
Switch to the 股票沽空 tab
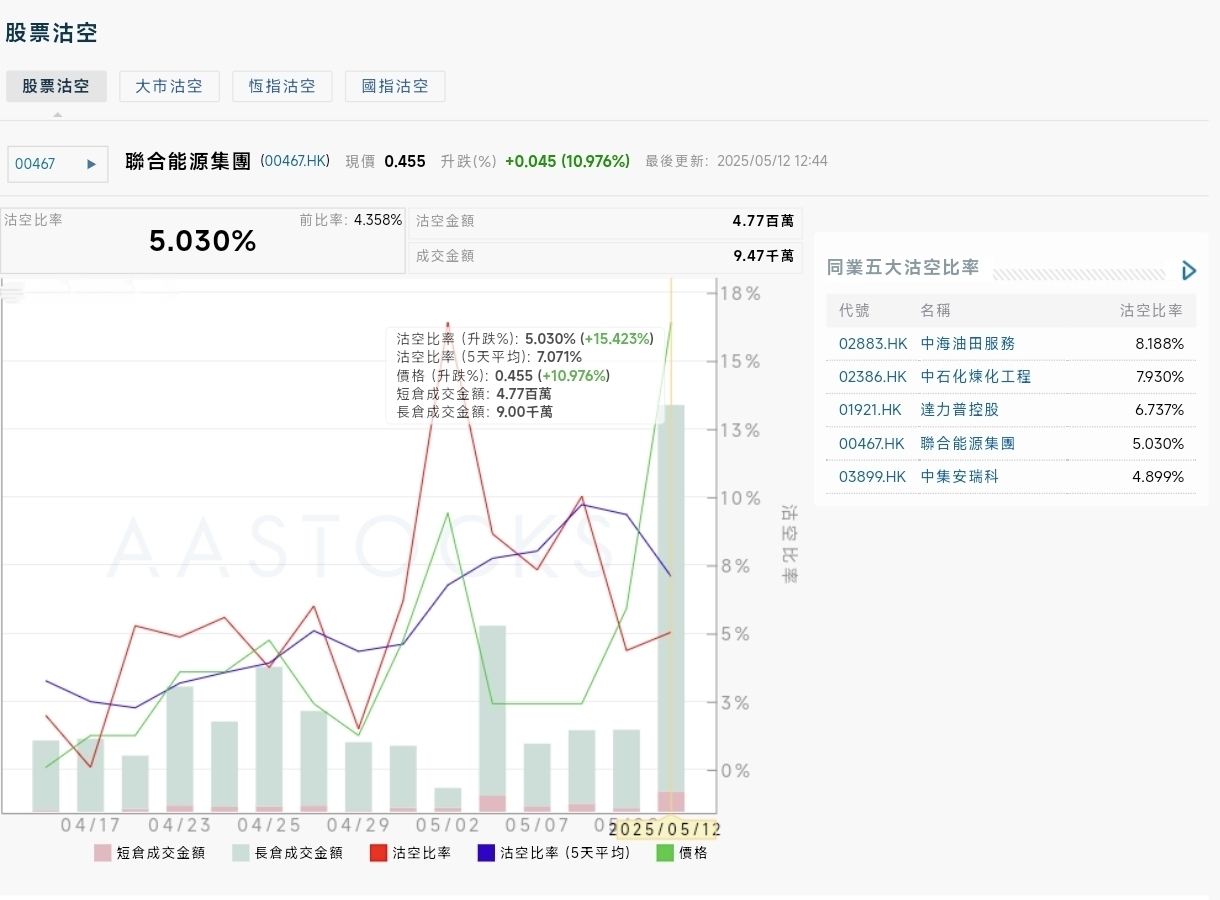pos(57,86)
